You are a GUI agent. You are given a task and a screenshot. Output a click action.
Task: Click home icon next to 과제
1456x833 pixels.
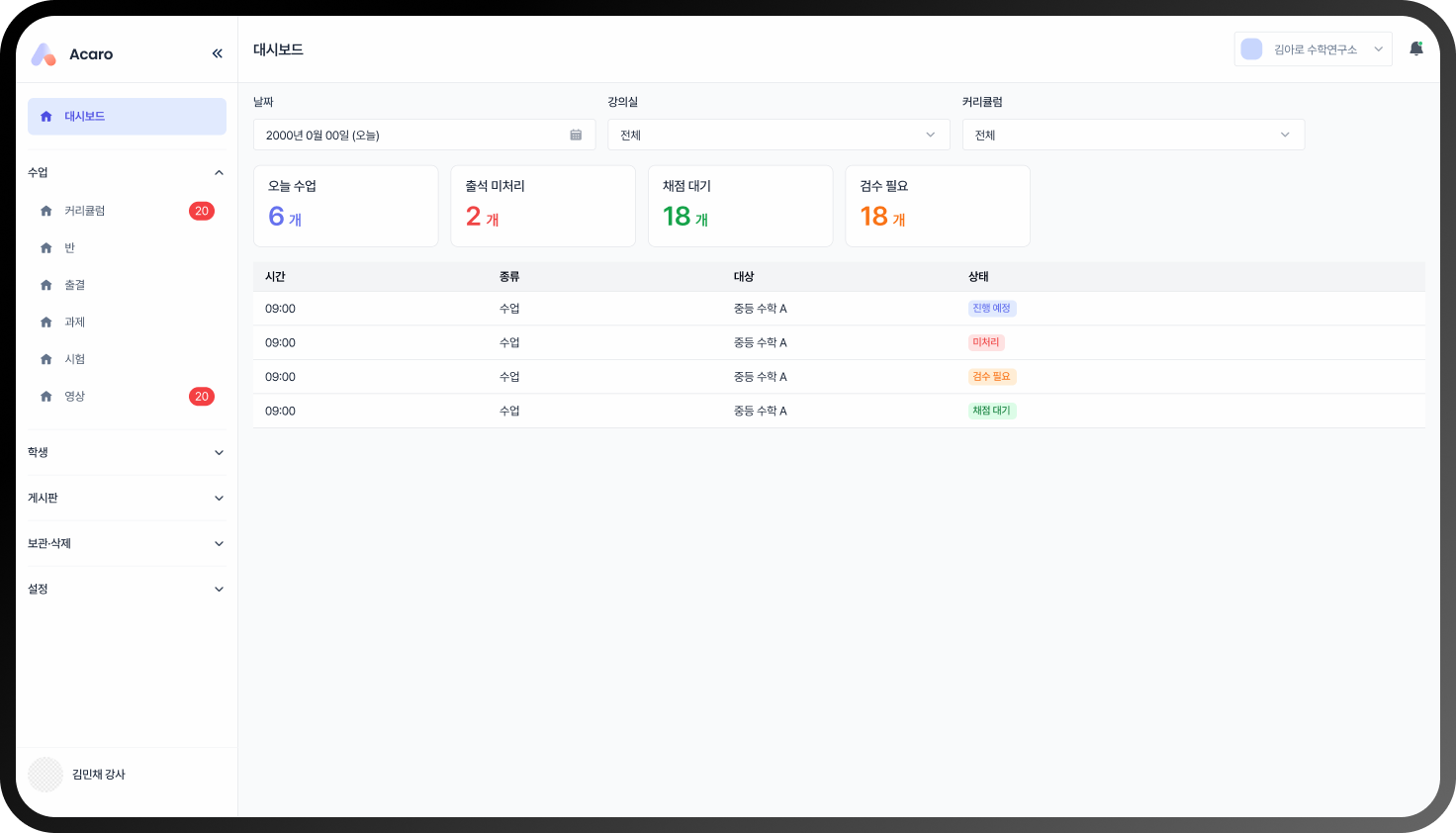[45, 323]
